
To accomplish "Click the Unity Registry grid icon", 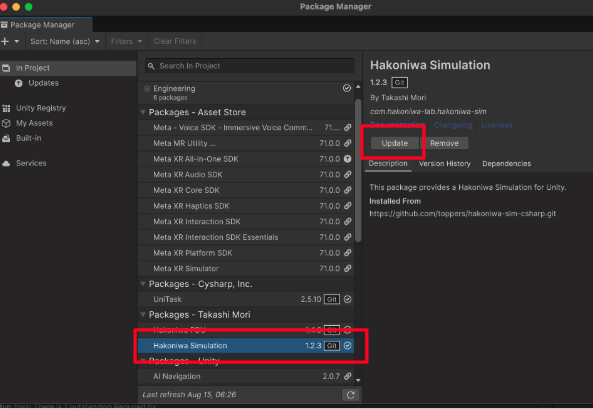I will tap(6, 109).
